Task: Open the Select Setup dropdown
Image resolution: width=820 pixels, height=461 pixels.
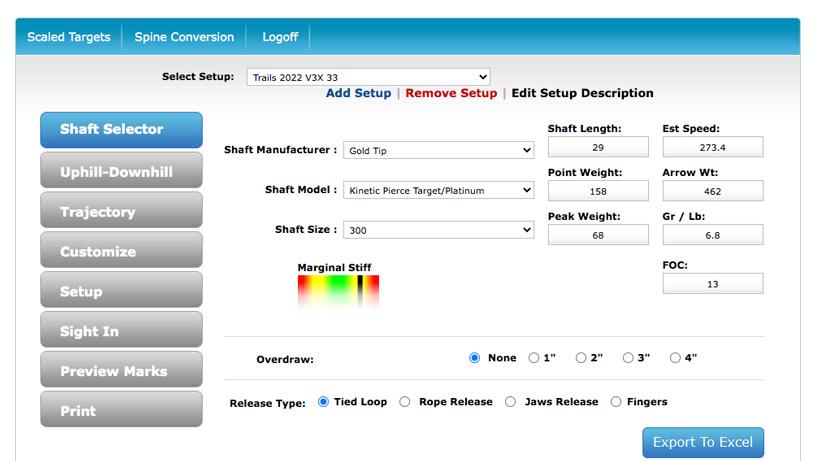Action: 368,77
